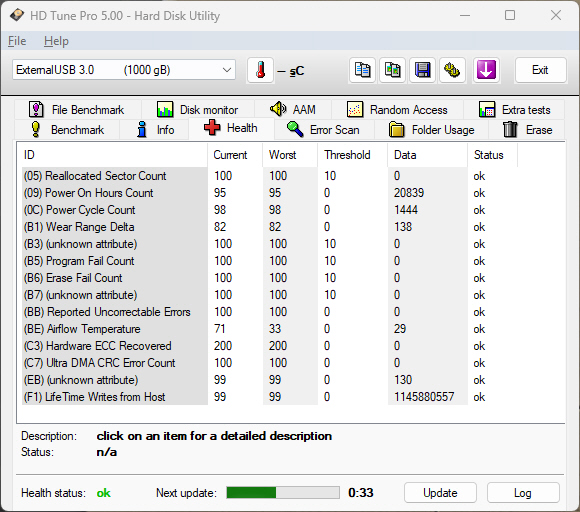Select the Power Cycle Count row
Image resolution: width=580 pixels, height=512 pixels.
(x=270, y=210)
